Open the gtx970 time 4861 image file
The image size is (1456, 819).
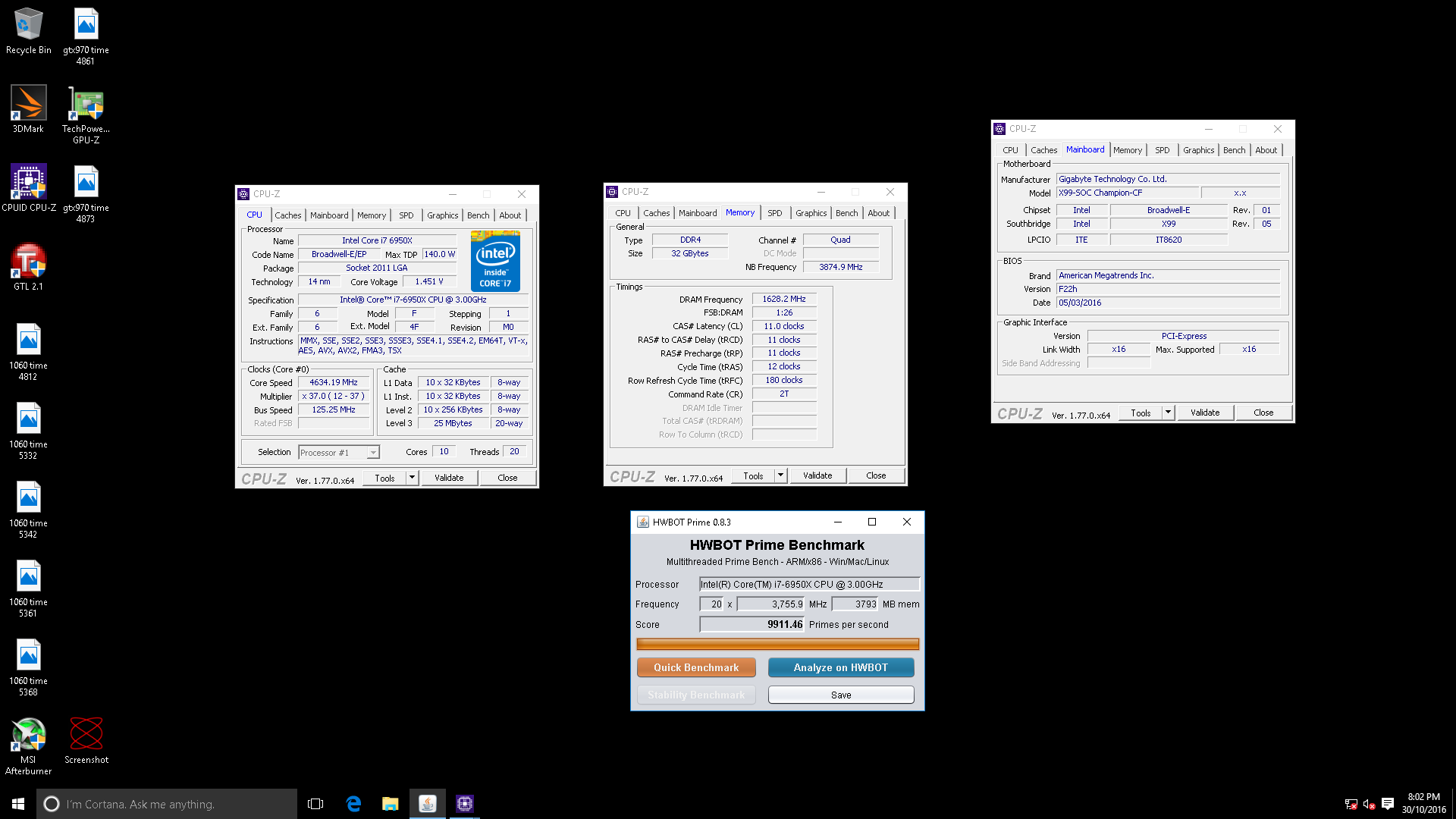click(x=86, y=36)
